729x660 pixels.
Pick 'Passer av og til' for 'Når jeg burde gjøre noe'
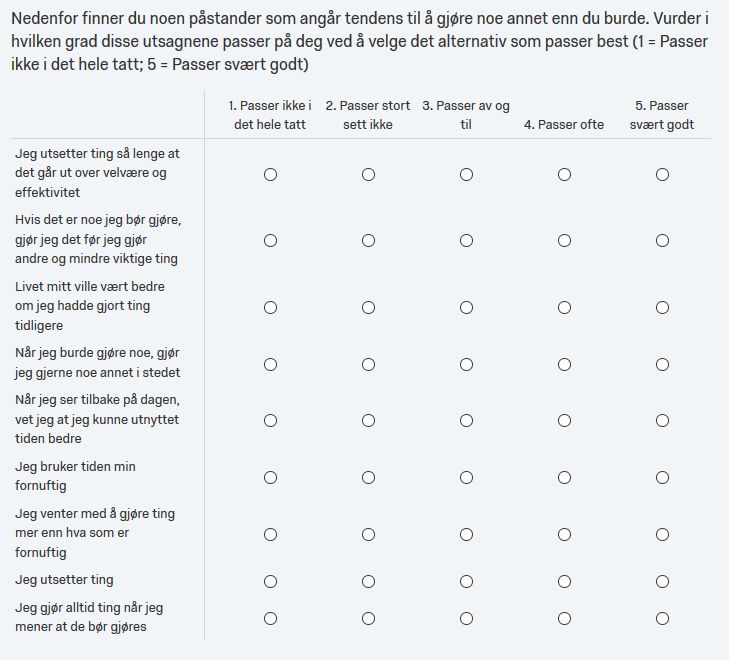coord(466,364)
